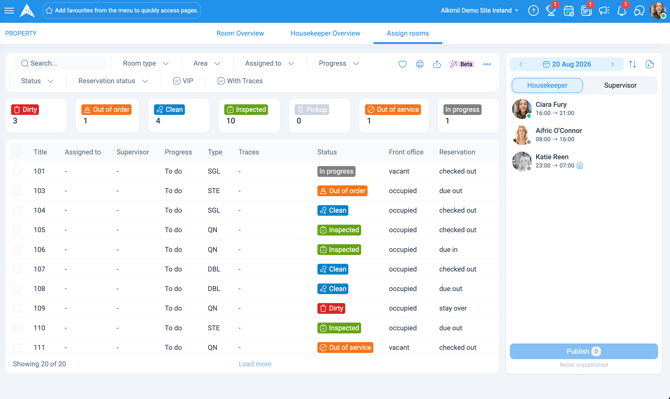Tick the checkbox for room 105

17,230
